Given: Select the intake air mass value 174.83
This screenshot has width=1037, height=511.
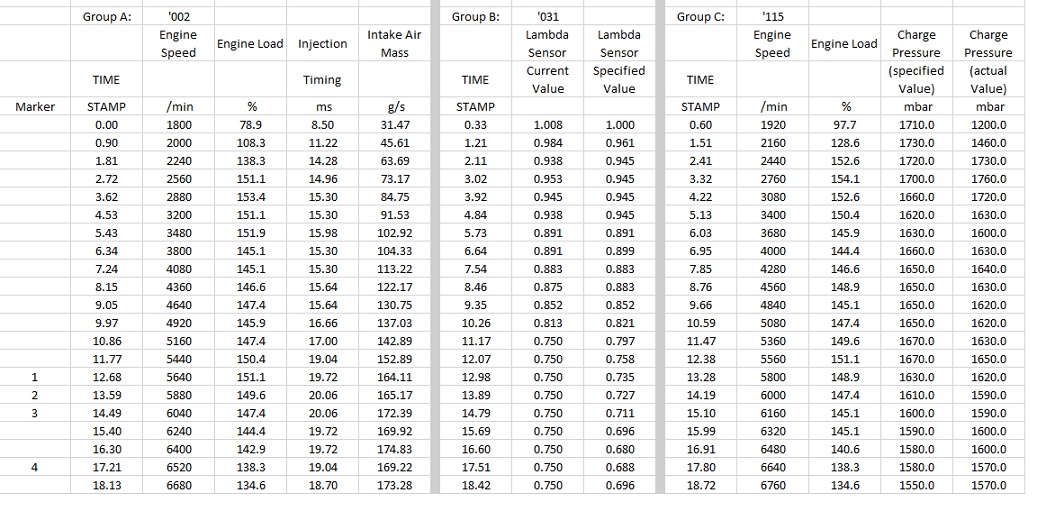Looking at the screenshot, I should (396, 448).
